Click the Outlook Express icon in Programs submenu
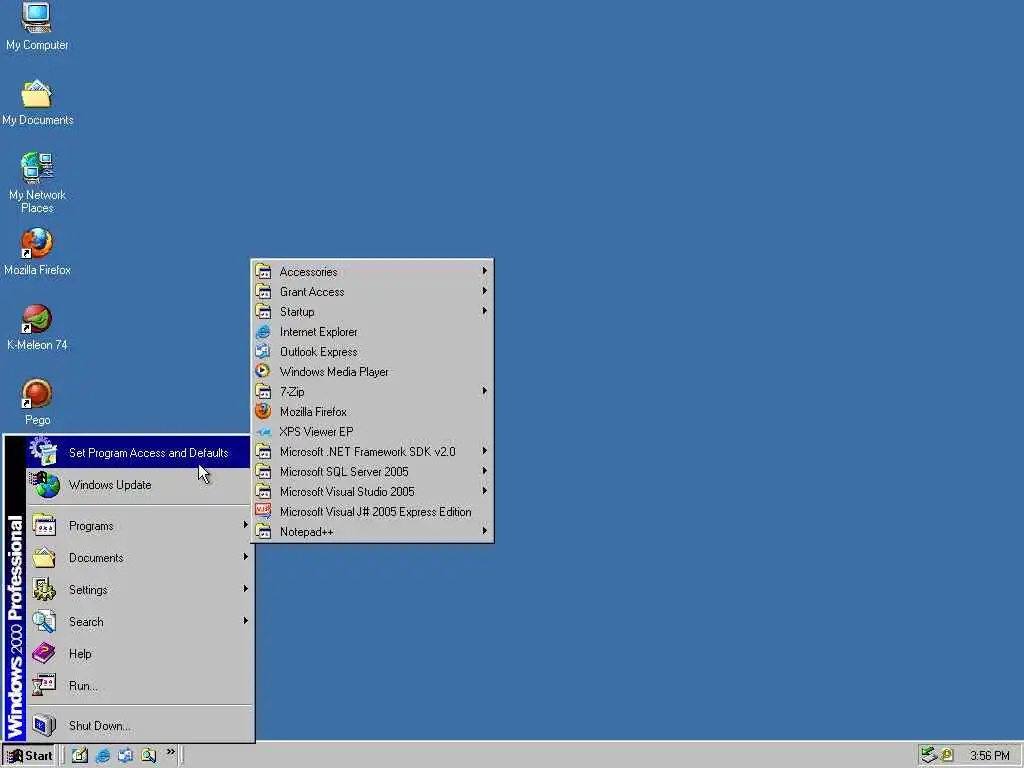The image size is (1024, 768). point(263,351)
